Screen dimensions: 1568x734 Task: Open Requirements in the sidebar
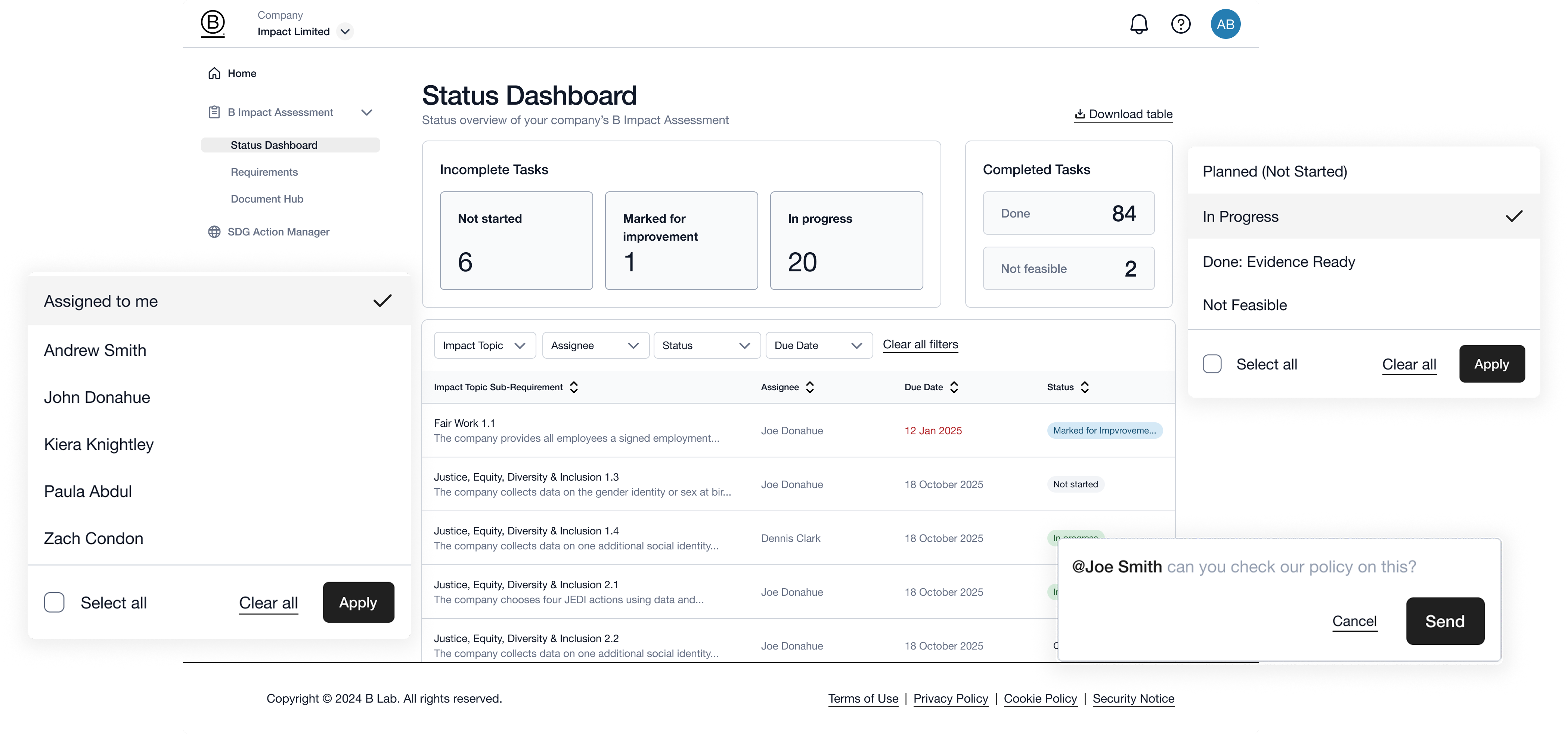pyautogui.click(x=264, y=172)
